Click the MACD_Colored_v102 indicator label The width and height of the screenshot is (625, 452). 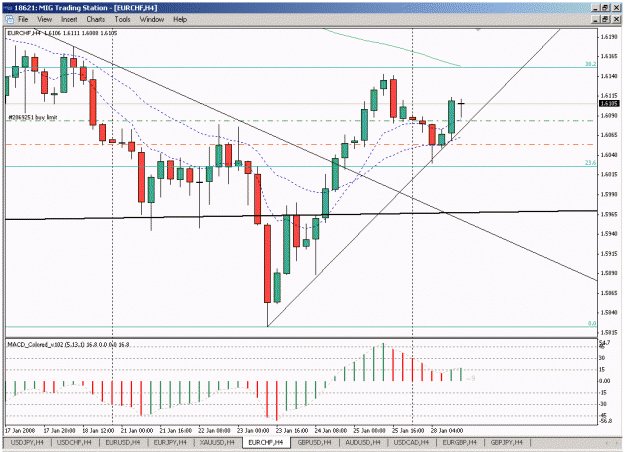pos(68,344)
